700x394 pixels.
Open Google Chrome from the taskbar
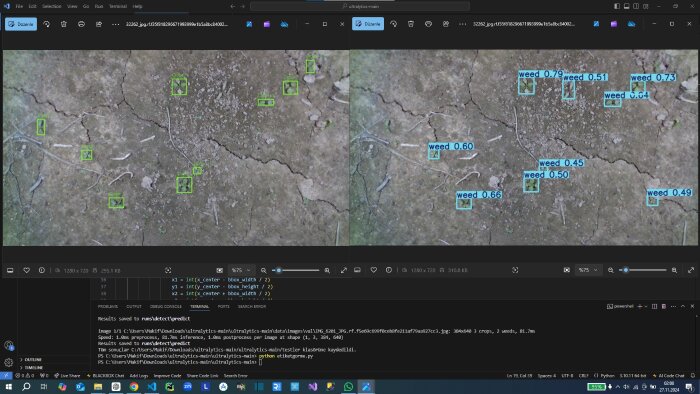pos(134,386)
